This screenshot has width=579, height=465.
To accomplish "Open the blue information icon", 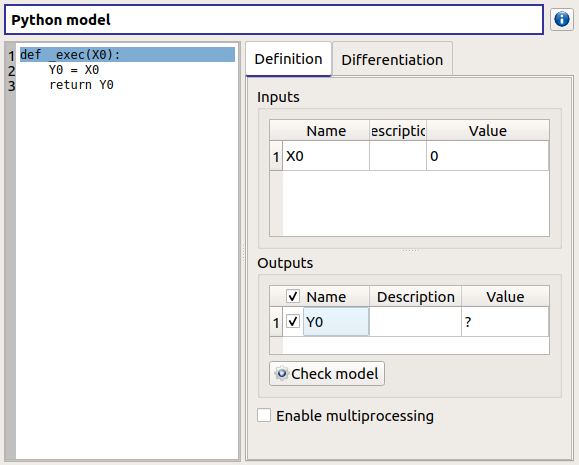I will click(x=562, y=19).
